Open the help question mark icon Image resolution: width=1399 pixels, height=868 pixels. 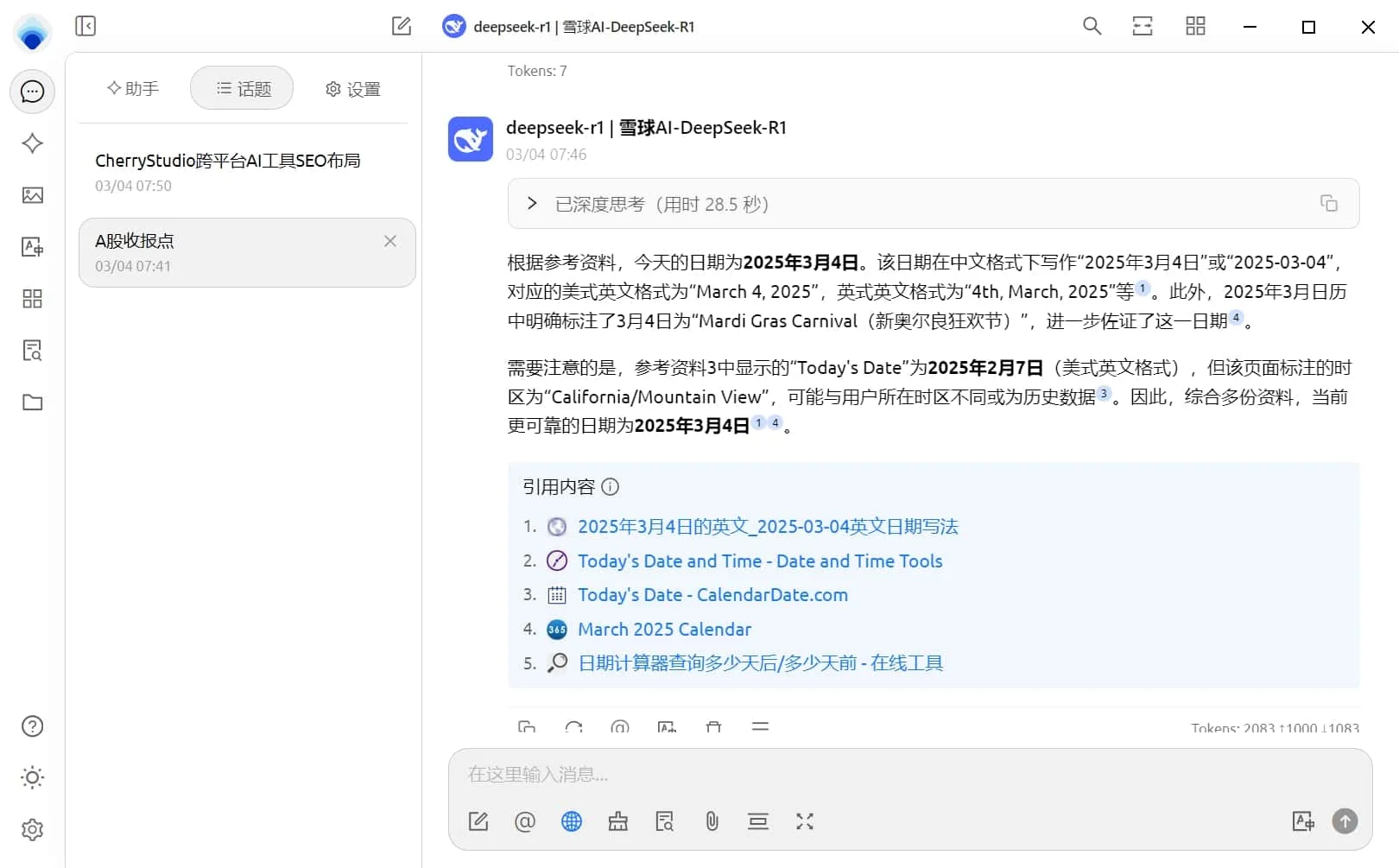click(x=32, y=726)
